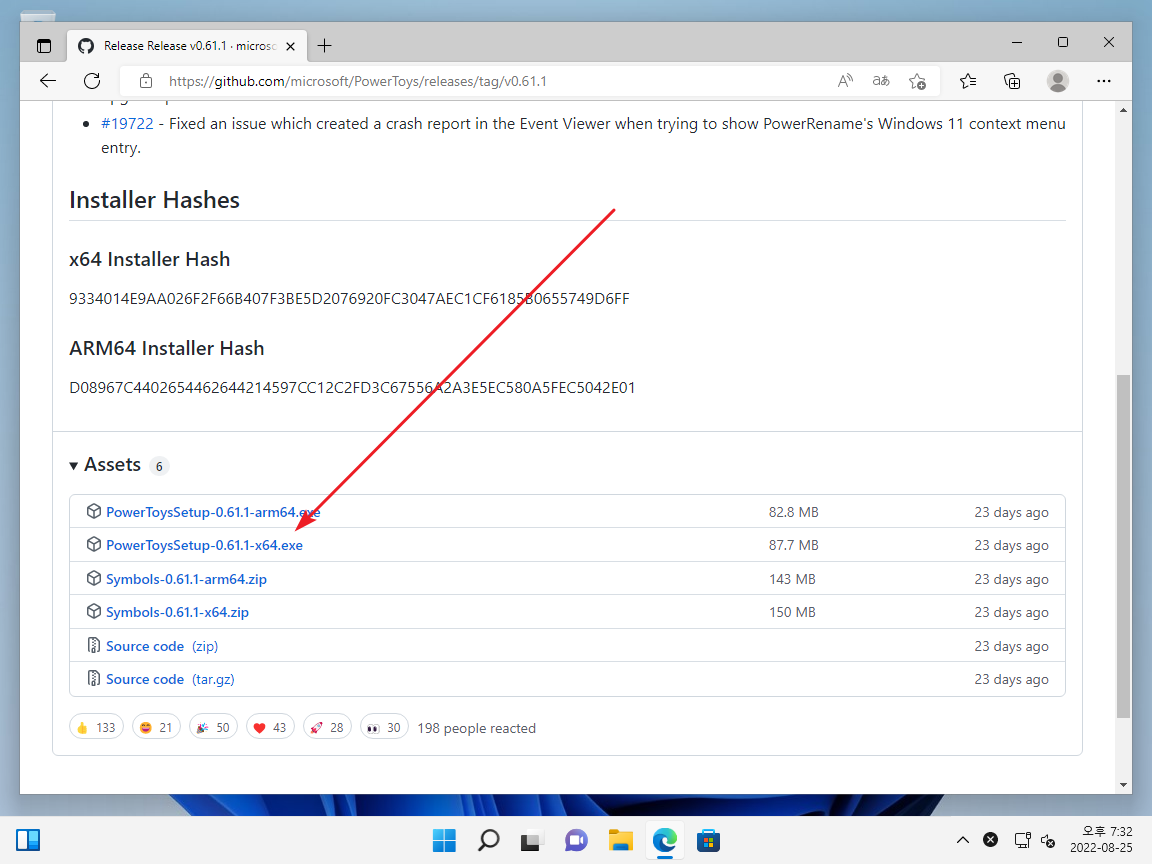Click the page vertical scrollbar thumb
The image size is (1152, 864).
[1123, 546]
